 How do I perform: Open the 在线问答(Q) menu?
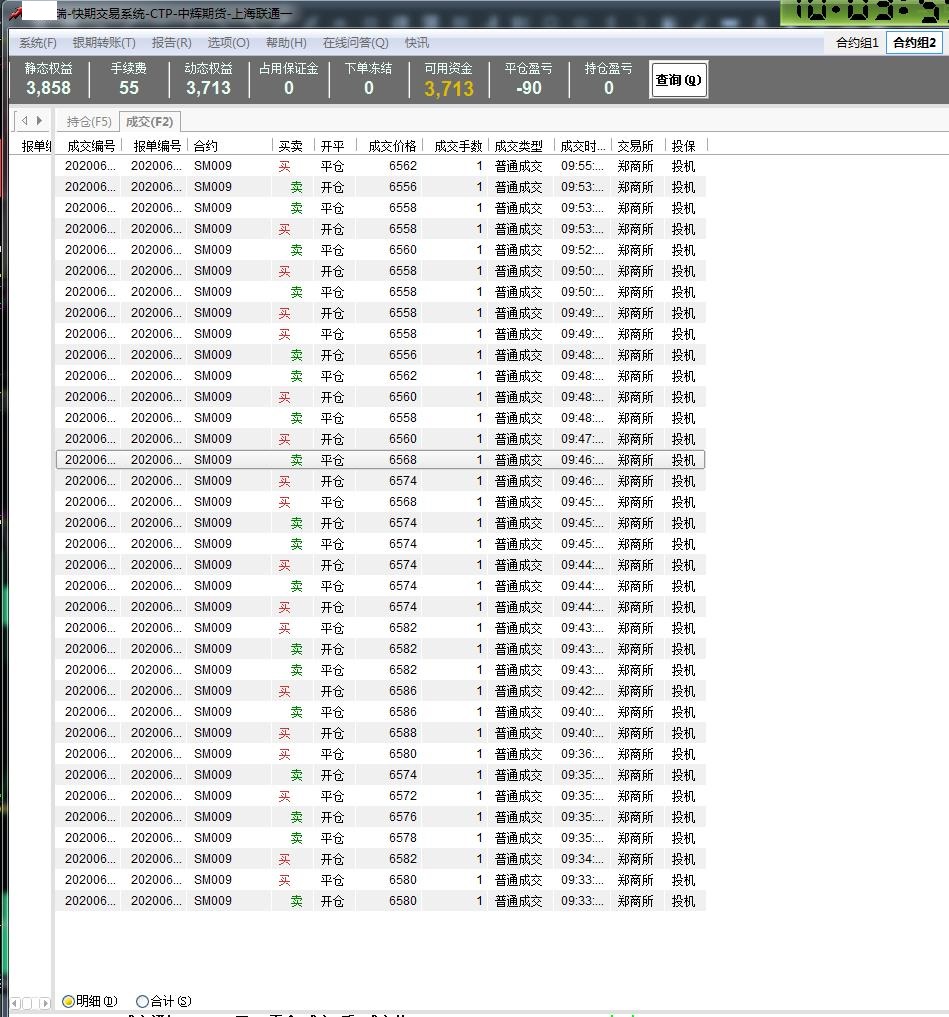pos(355,43)
